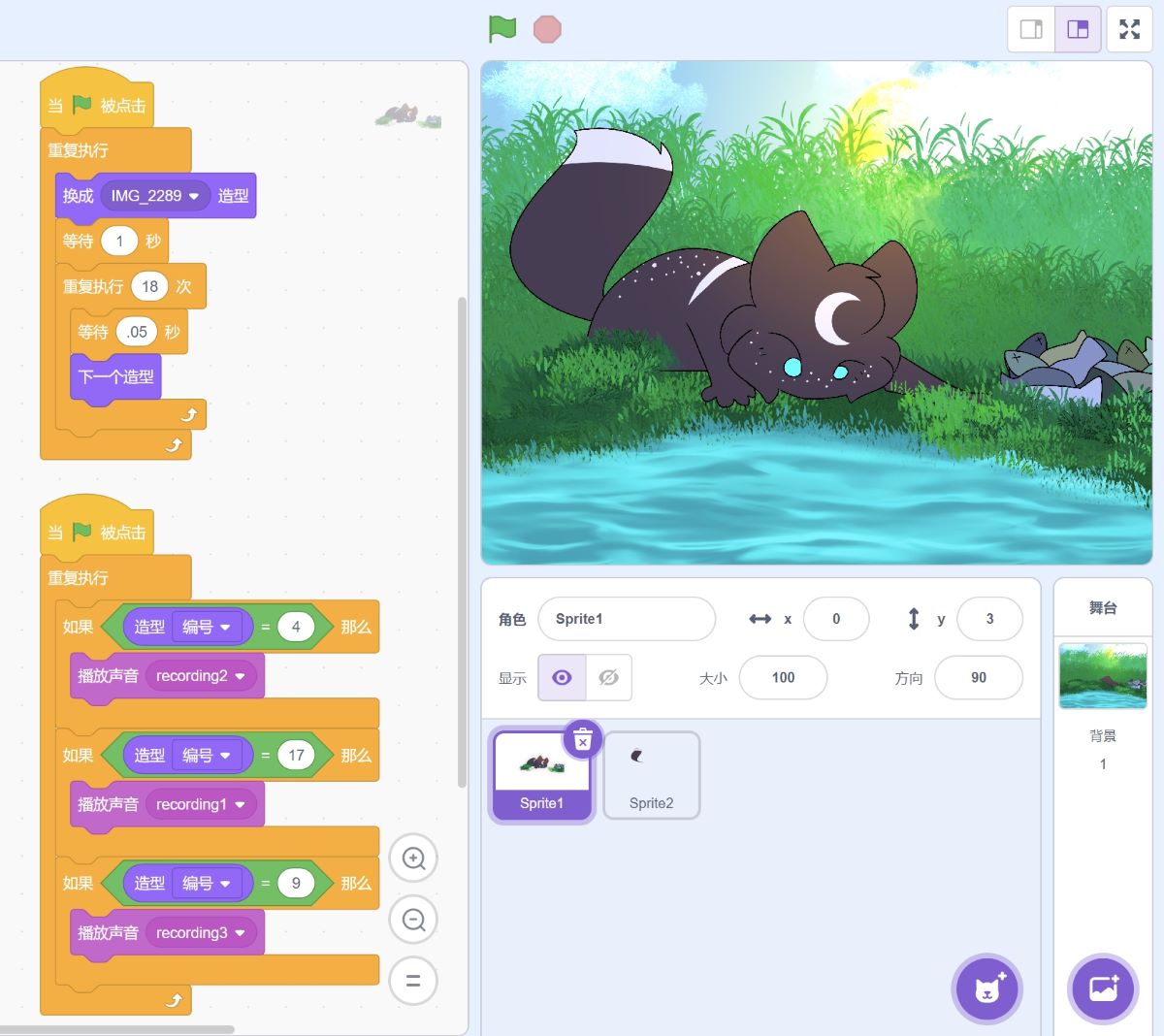The width and height of the screenshot is (1164, 1036).
Task: Click the green flag to run project
Action: tap(502, 29)
